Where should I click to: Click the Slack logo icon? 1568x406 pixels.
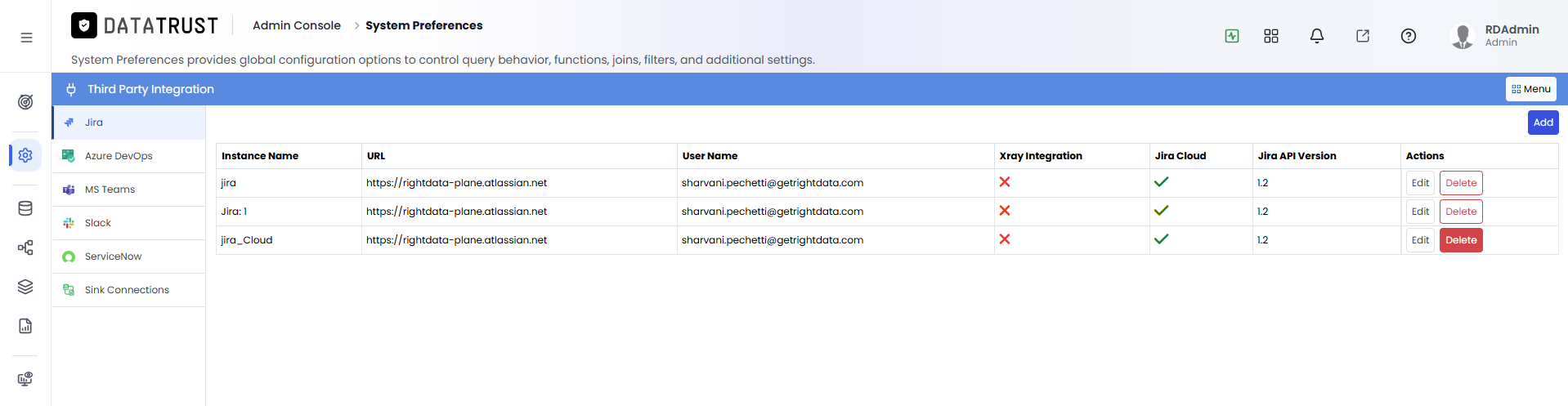[x=69, y=223]
